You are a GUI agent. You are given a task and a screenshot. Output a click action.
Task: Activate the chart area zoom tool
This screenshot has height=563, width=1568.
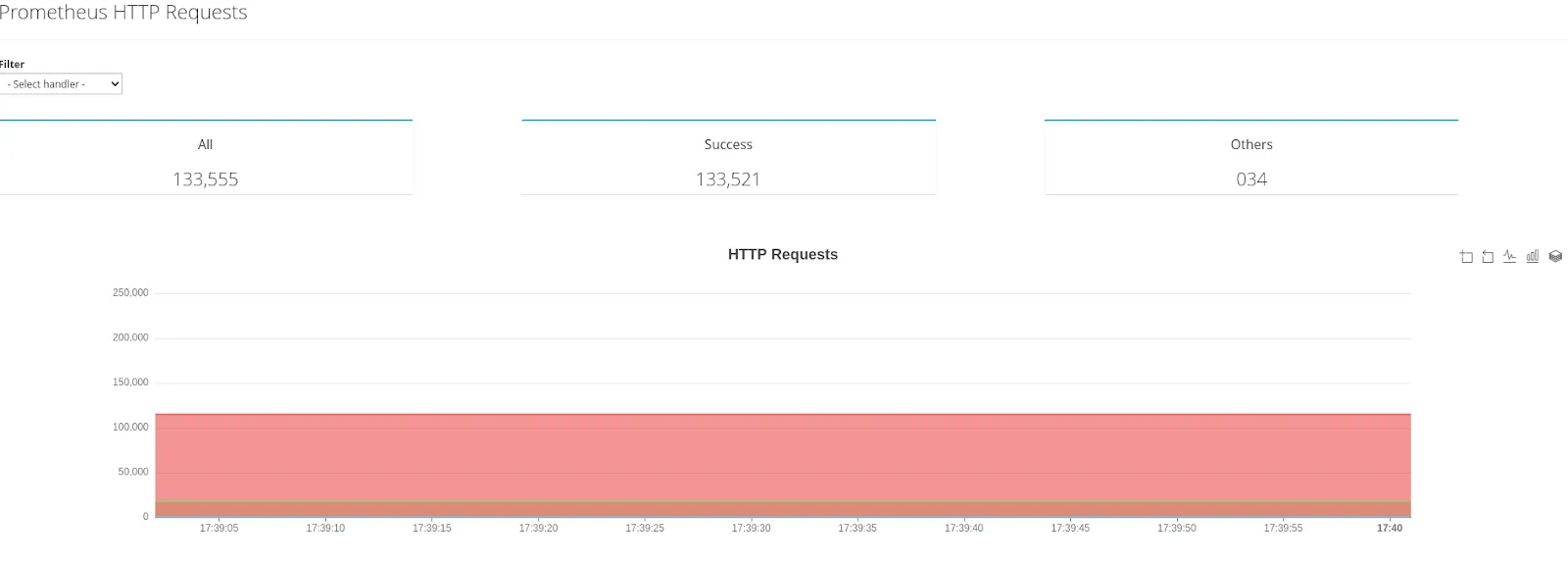(1466, 257)
